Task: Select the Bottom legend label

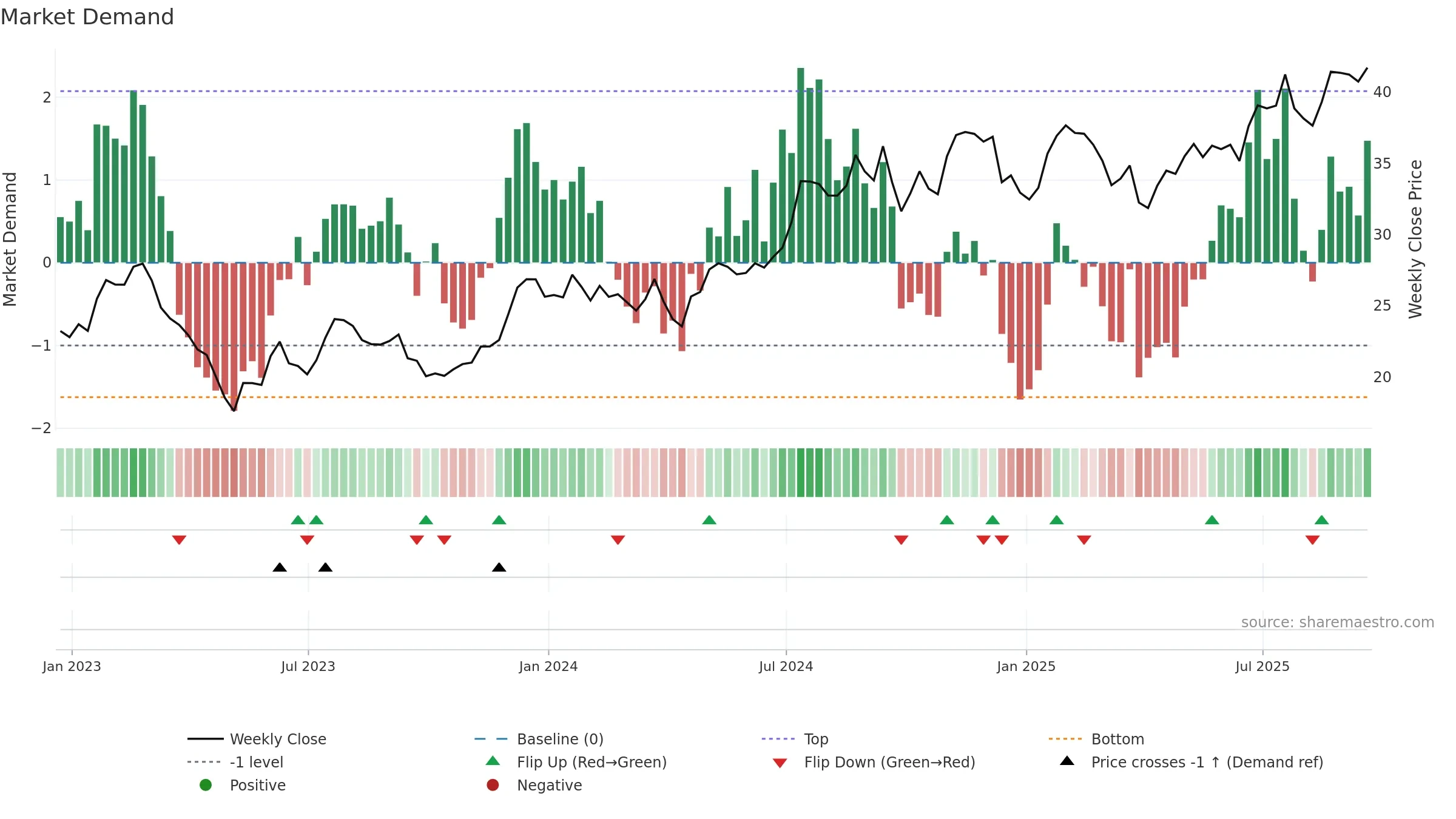Action: pyautogui.click(x=1117, y=739)
